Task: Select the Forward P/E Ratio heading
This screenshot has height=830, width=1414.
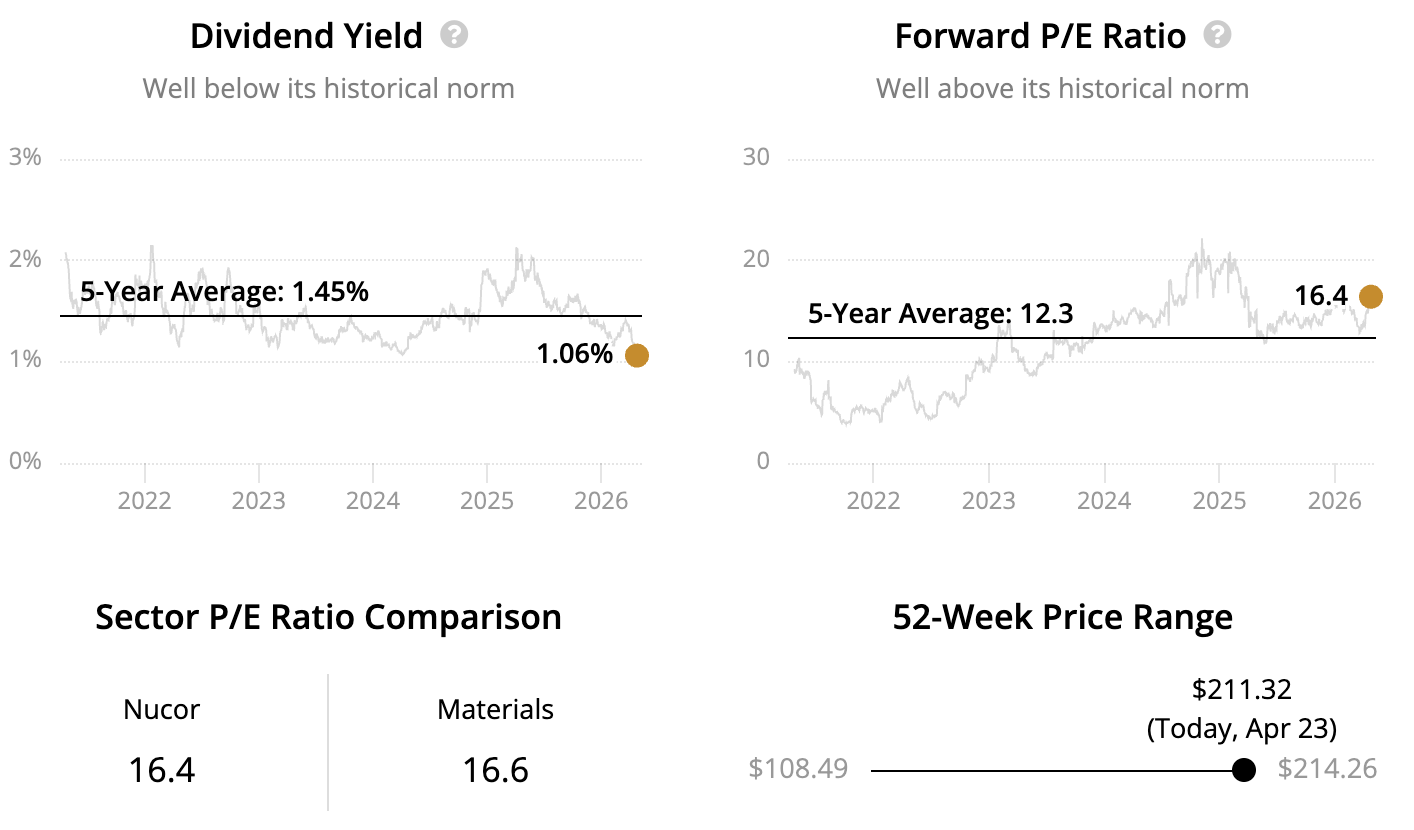Action: tap(1040, 37)
